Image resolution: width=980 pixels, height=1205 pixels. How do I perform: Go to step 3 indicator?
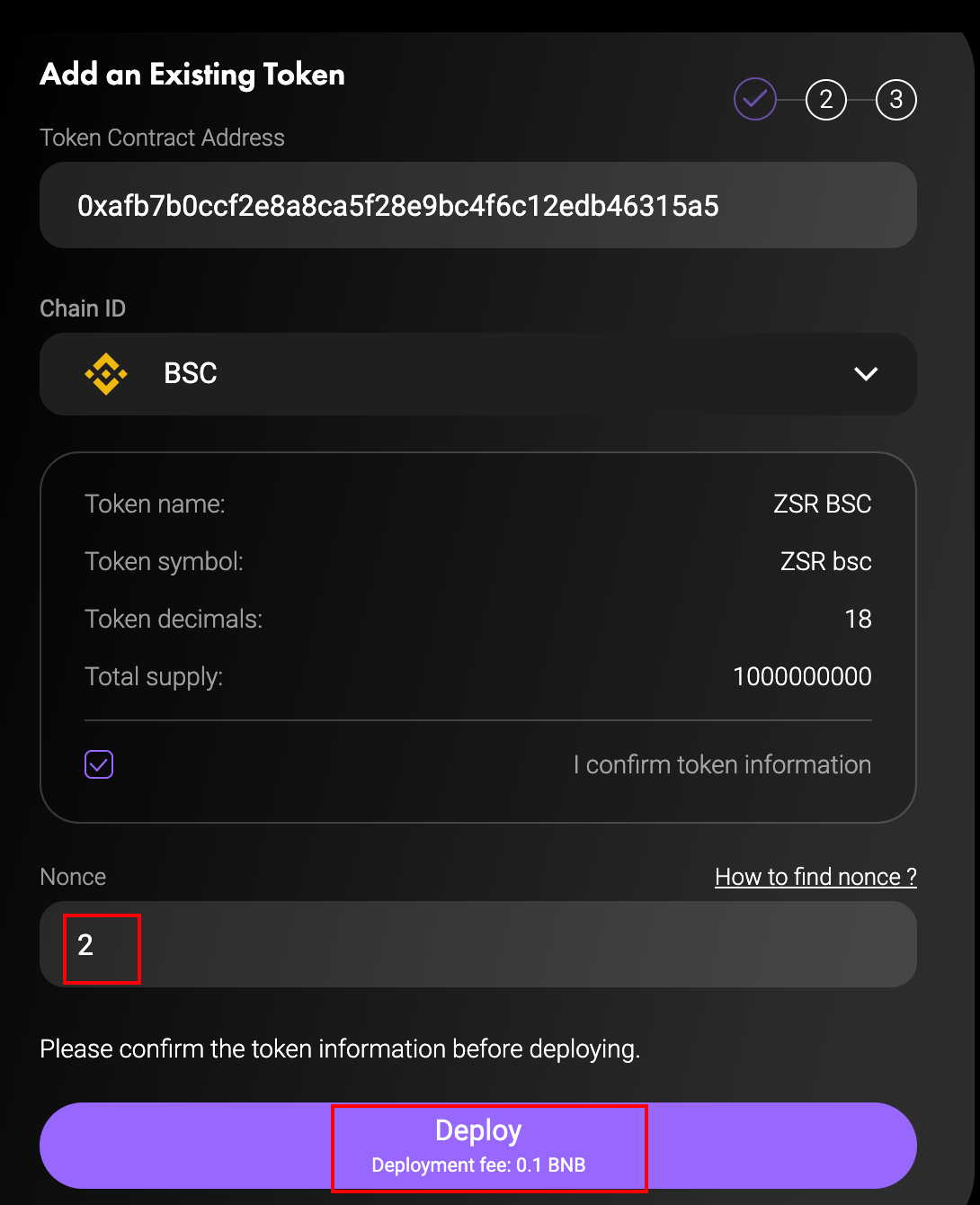click(896, 99)
